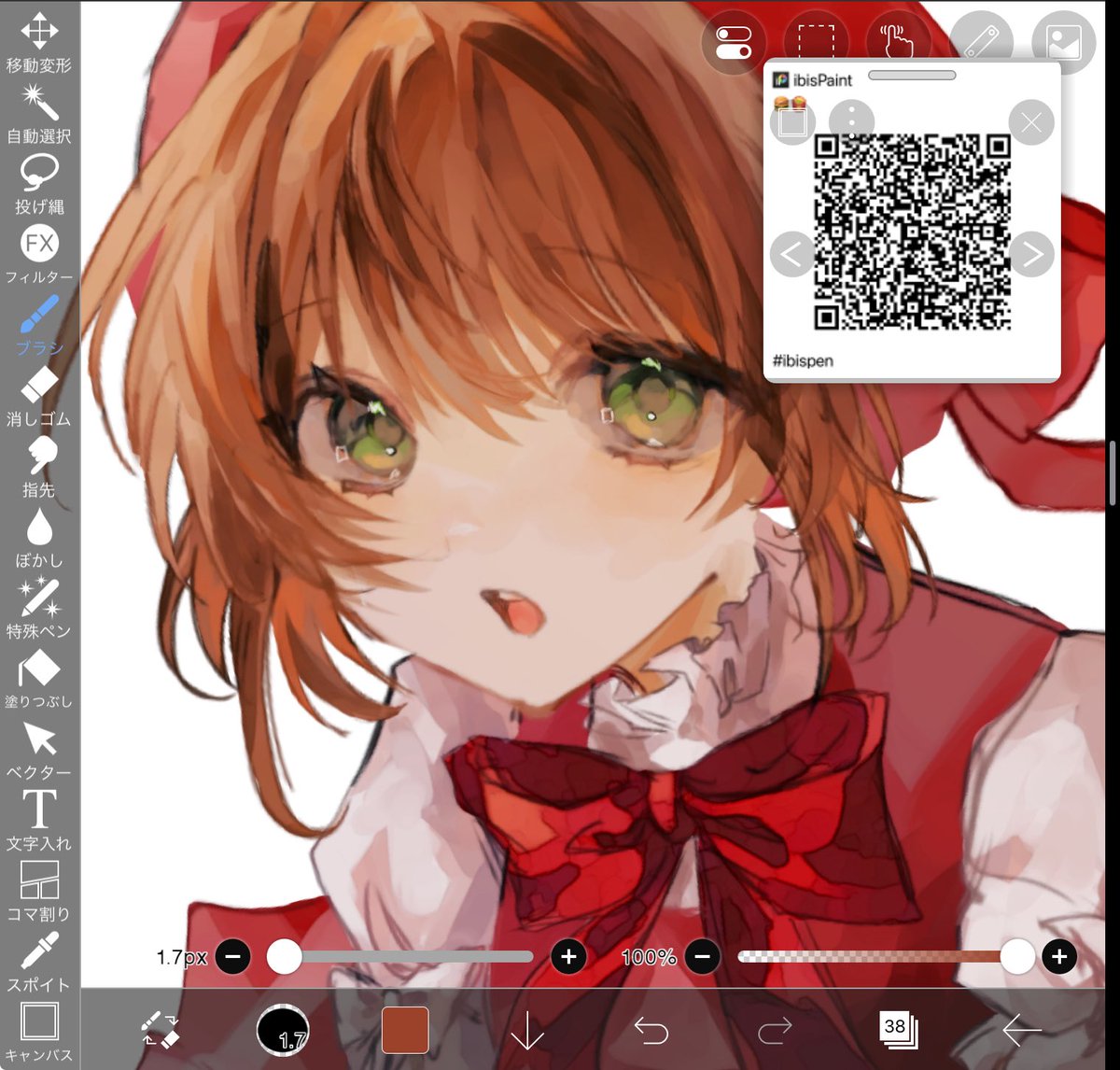Select the Bucket fill (塗りつぶし) tool

[x=39, y=679]
